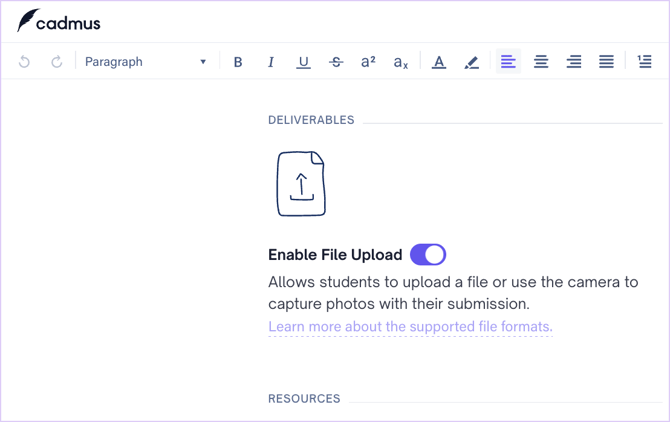670x422 pixels.
Task: Justify the text alignment
Action: click(x=606, y=62)
